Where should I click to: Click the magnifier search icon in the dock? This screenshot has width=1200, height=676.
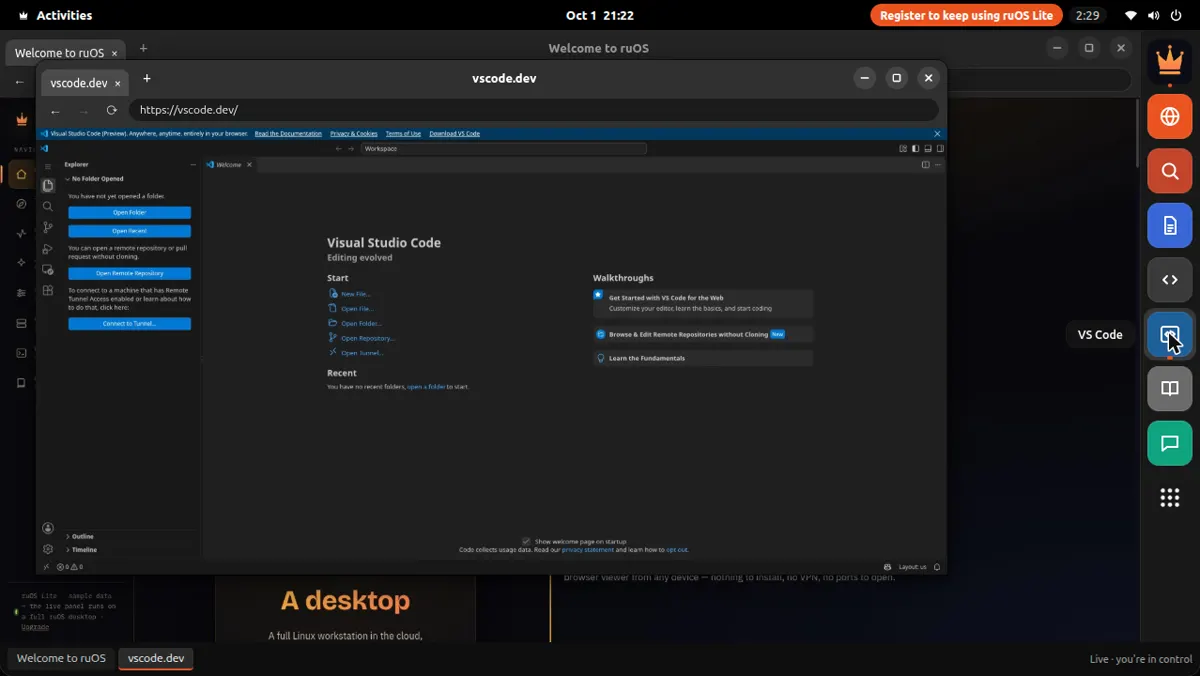point(1169,171)
